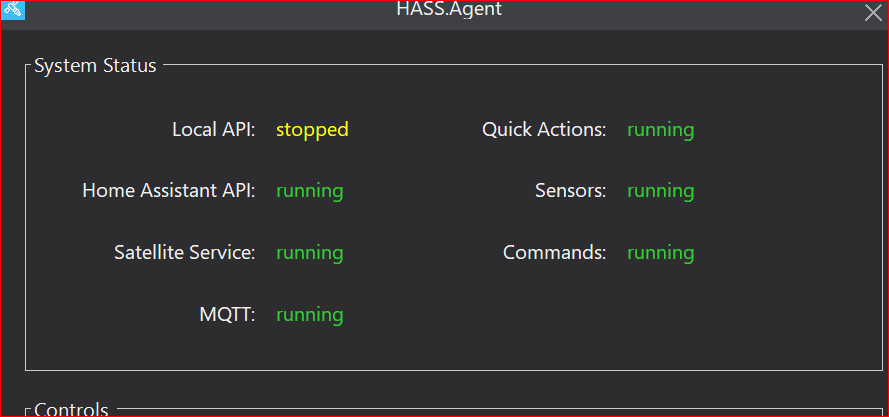The image size is (889, 417).
Task: Click the Sensors running status
Action: pos(660,191)
